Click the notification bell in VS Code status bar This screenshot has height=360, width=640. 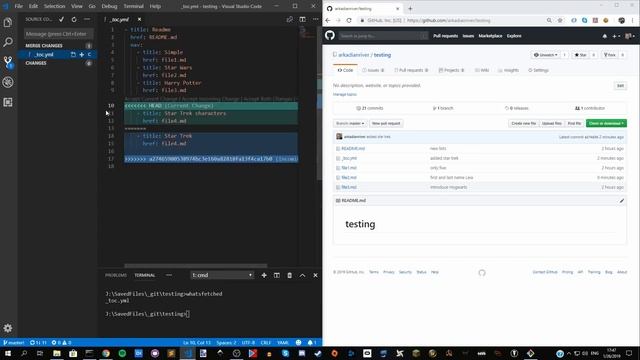(311, 342)
